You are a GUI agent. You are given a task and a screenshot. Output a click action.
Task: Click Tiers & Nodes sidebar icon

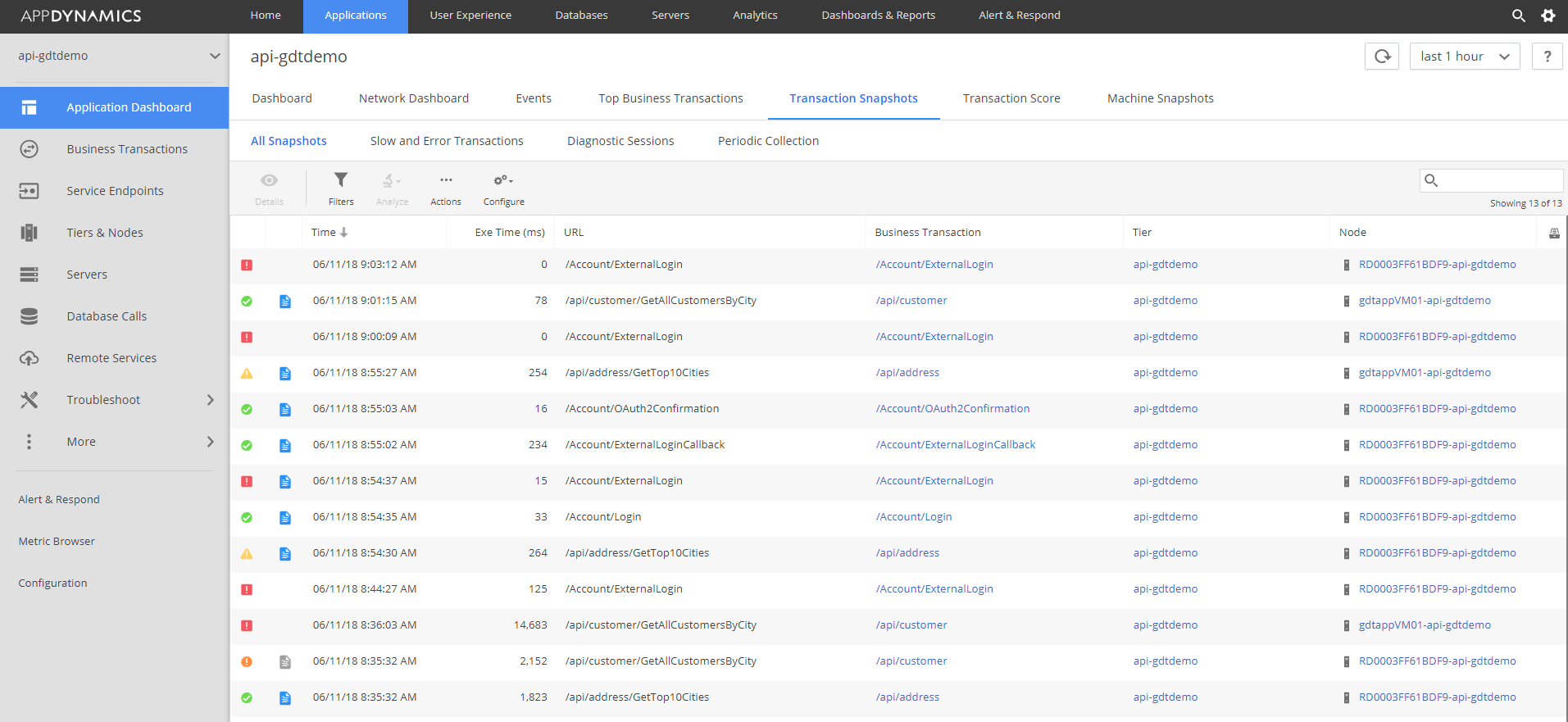click(30, 233)
